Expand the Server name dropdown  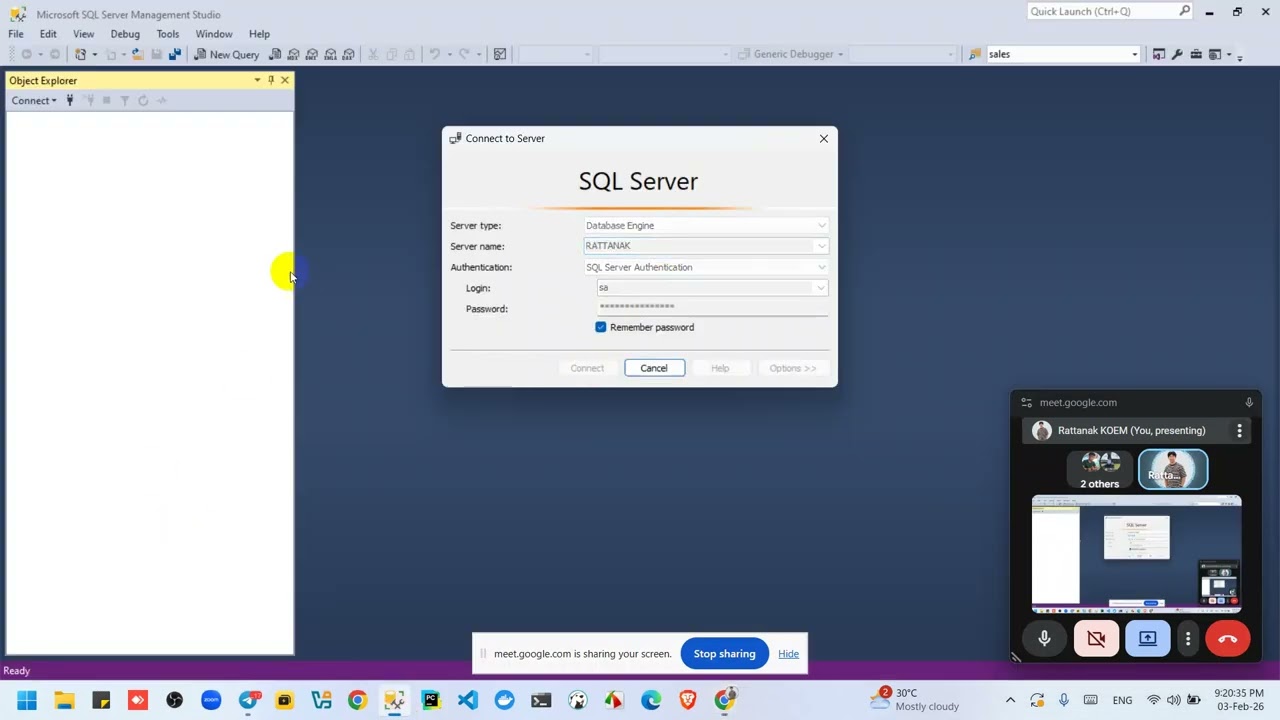click(x=821, y=246)
